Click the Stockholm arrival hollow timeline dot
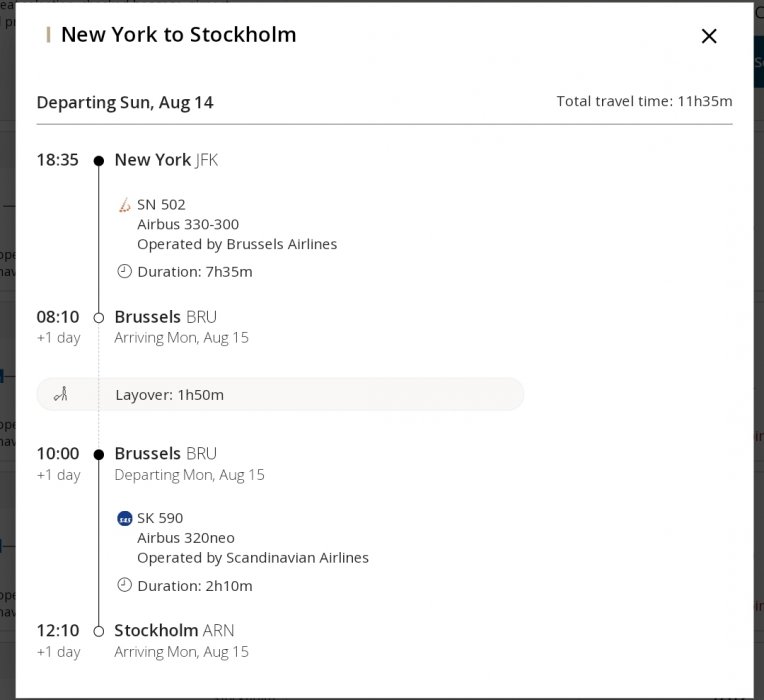Image resolution: width=764 pixels, height=700 pixels. coord(98,631)
